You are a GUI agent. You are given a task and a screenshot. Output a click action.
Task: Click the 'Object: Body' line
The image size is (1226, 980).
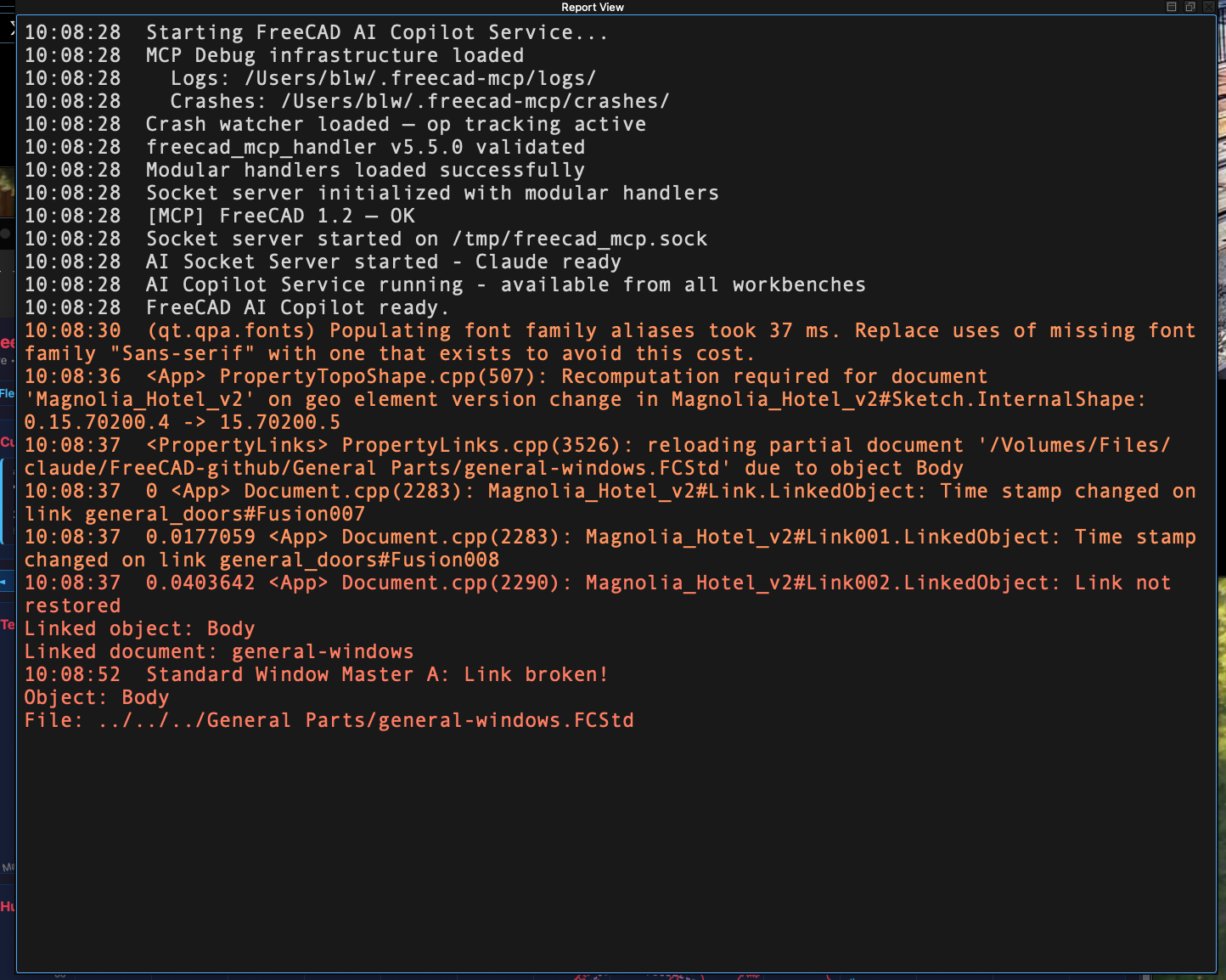coord(97,697)
